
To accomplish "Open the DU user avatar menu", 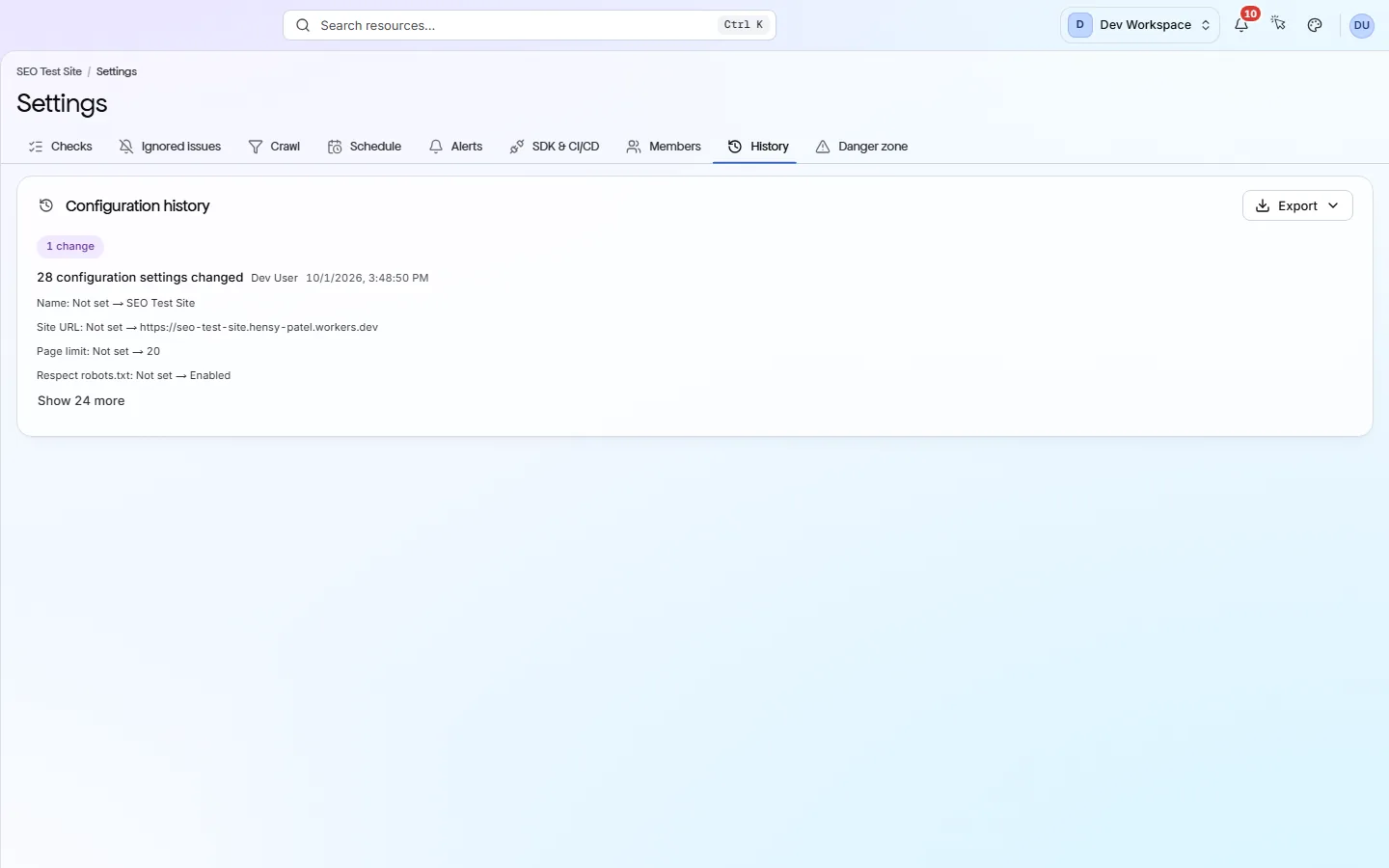I will [1362, 25].
